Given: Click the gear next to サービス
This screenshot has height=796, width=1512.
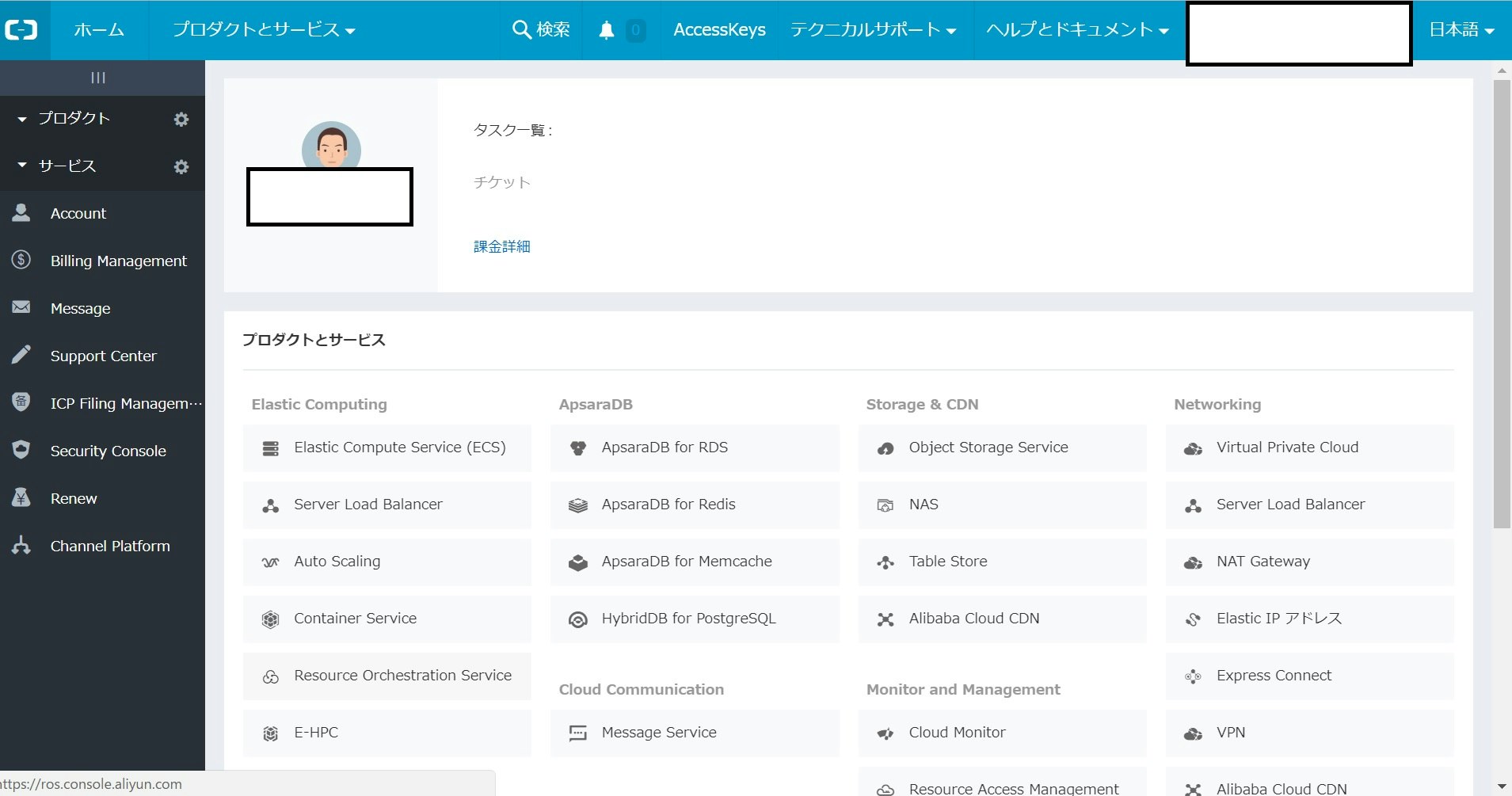Looking at the screenshot, I should point(181,166).
